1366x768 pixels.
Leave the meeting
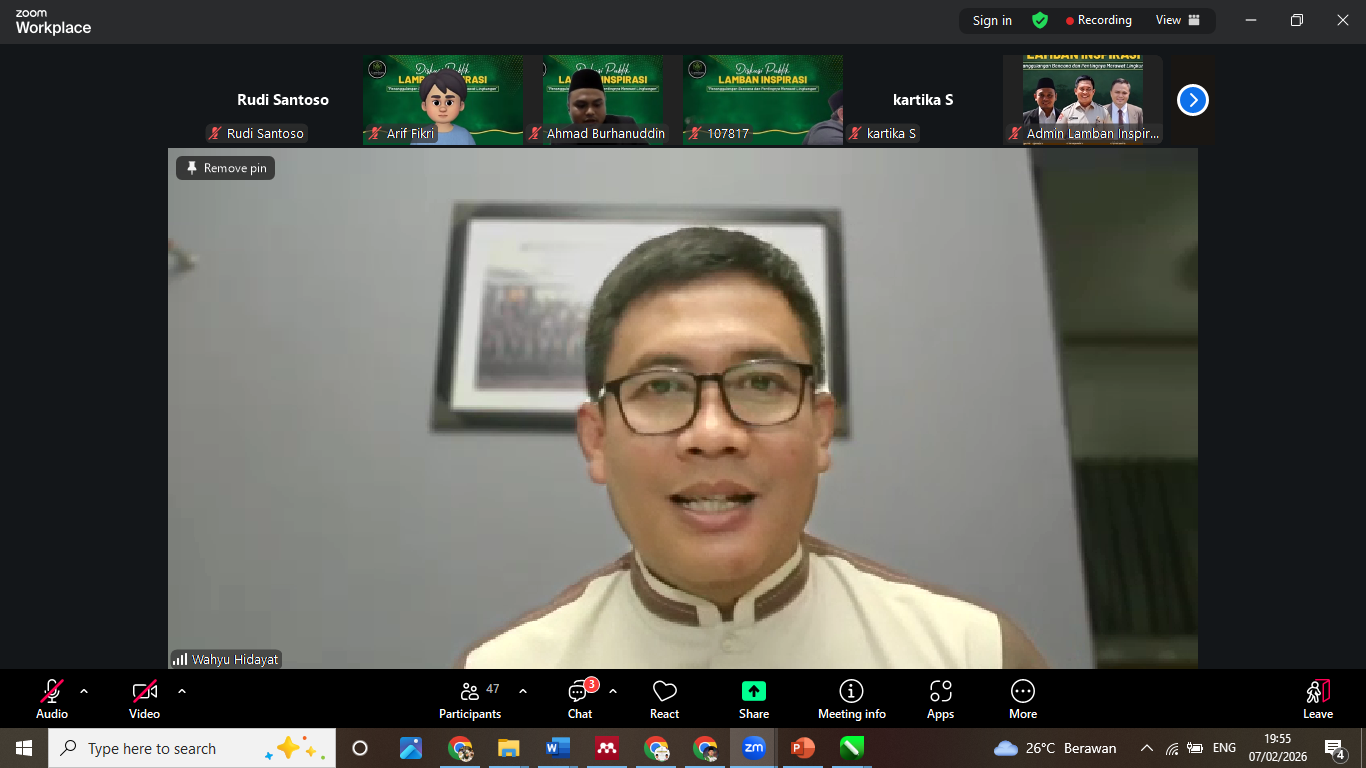point(1317,697)
